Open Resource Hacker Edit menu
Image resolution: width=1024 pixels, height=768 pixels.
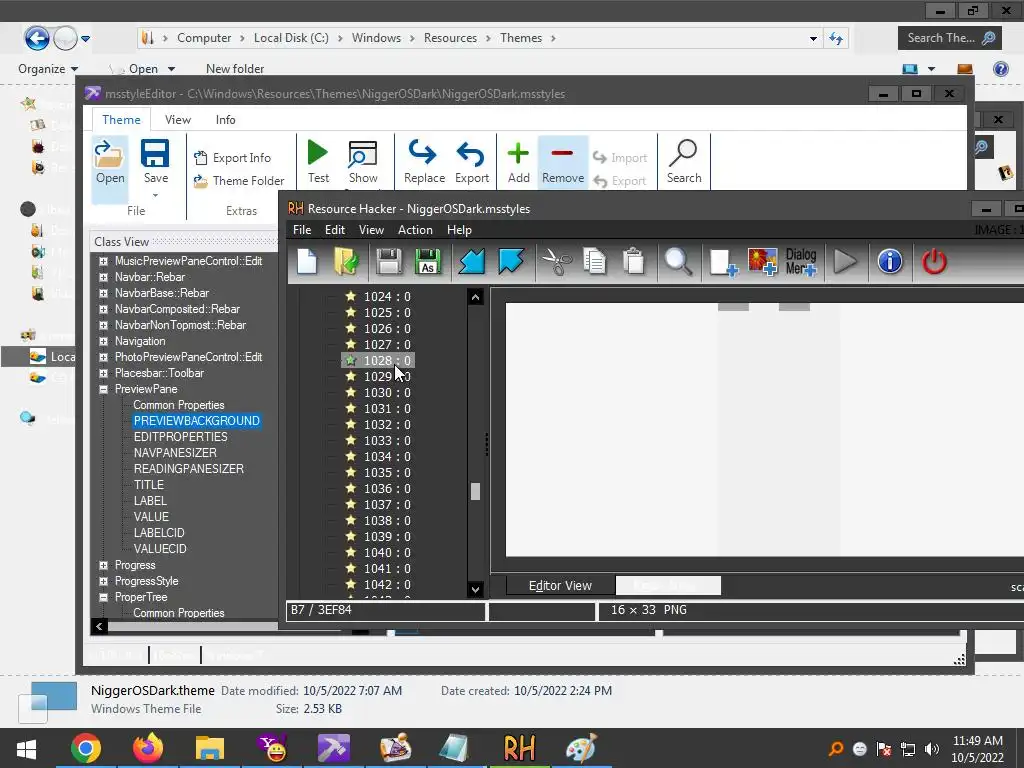point(334,230)
